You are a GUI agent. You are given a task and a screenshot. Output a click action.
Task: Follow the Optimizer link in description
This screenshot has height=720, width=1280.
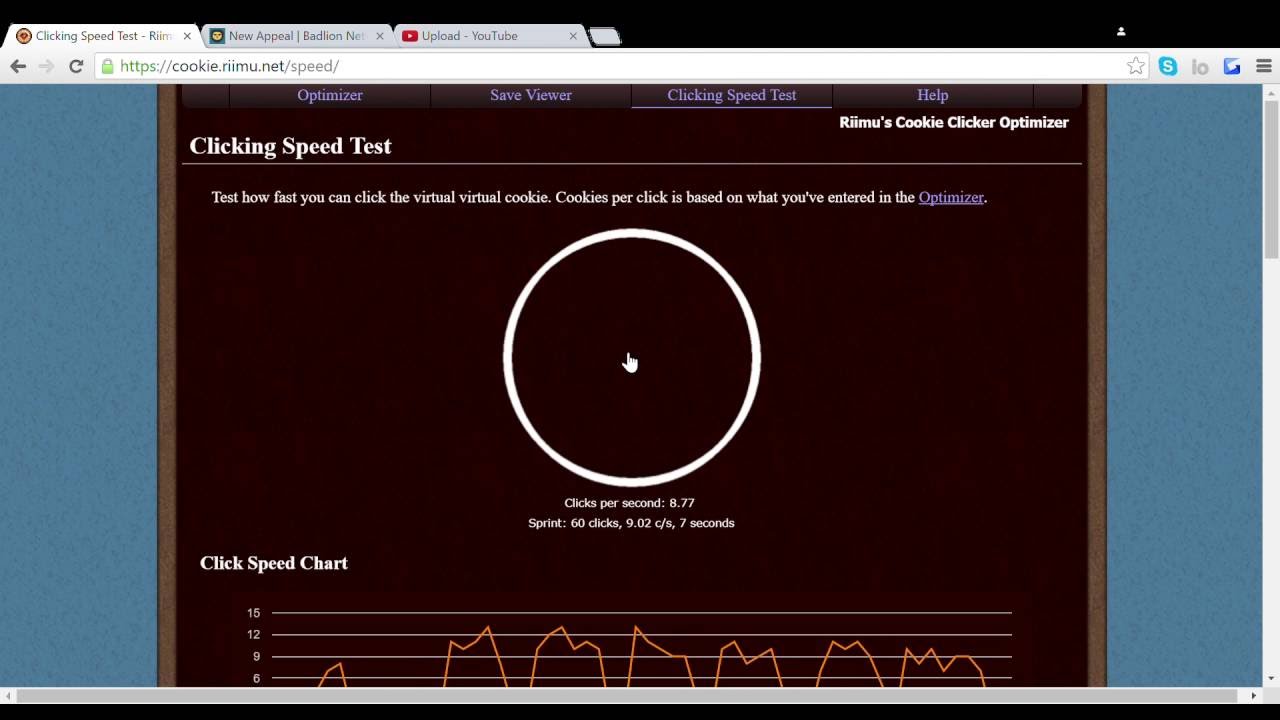tap(951, 197)
